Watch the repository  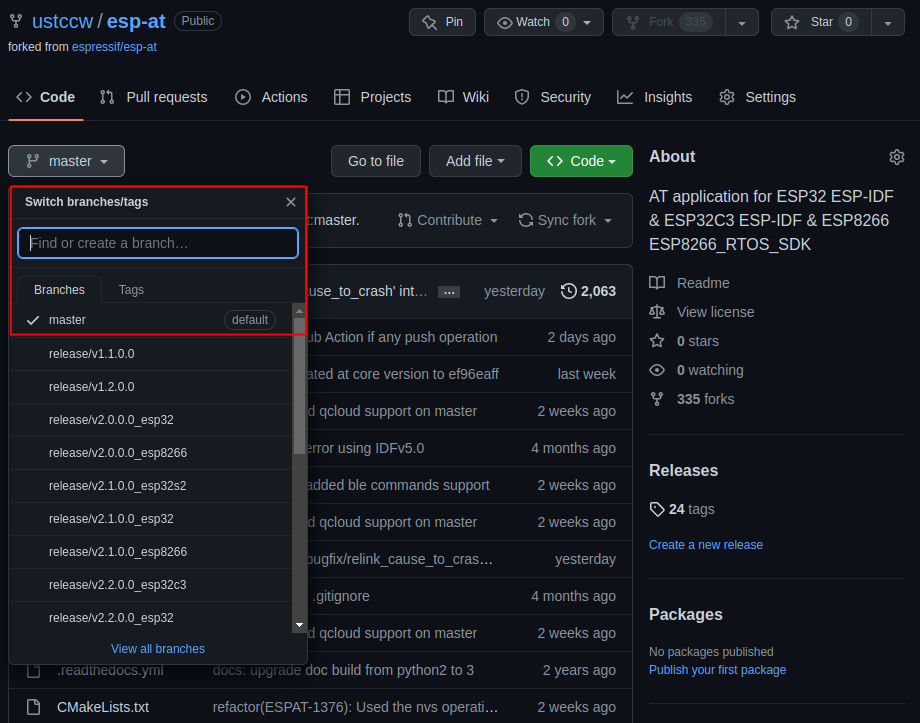[535, 22]
